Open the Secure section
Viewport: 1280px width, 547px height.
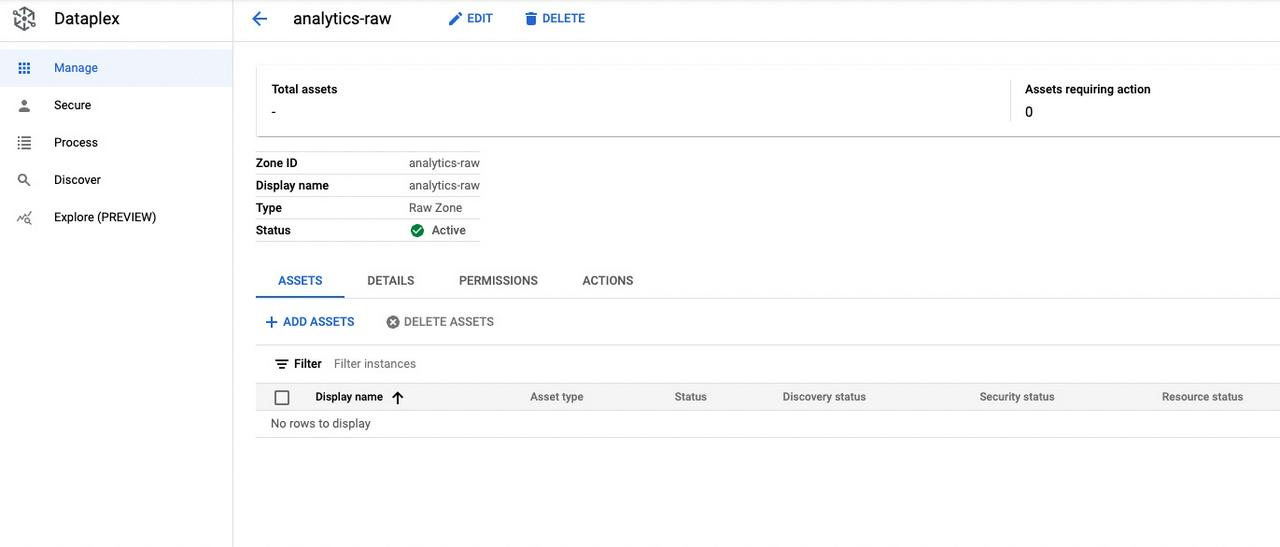(x=116, y=105)
